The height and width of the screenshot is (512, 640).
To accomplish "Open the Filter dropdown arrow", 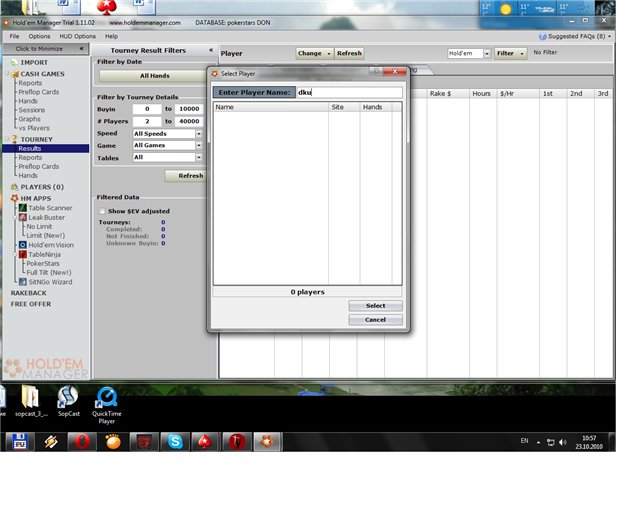I will click(522, 53).
